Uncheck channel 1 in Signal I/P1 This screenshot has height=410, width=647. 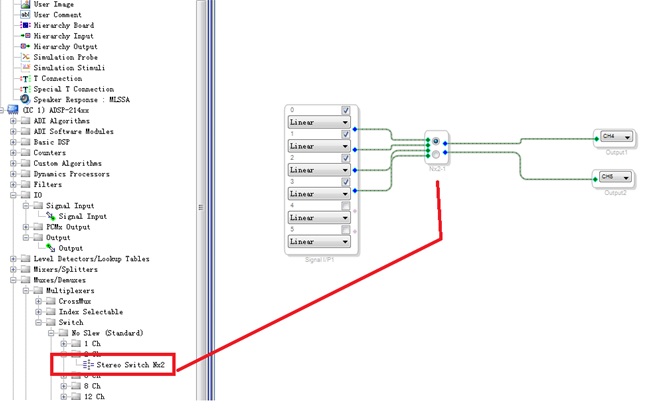point(345,134)
